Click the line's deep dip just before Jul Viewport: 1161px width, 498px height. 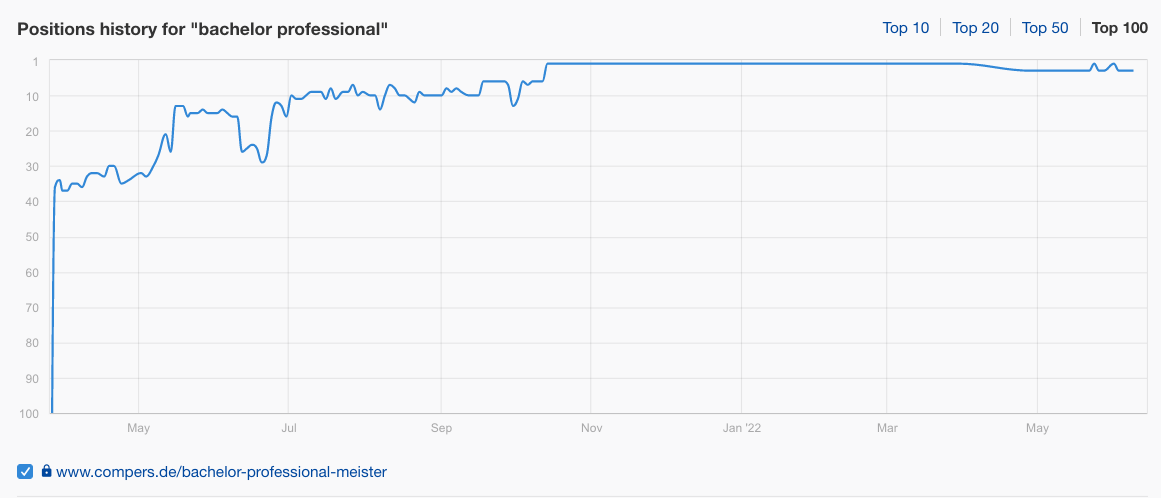(262, 161)
